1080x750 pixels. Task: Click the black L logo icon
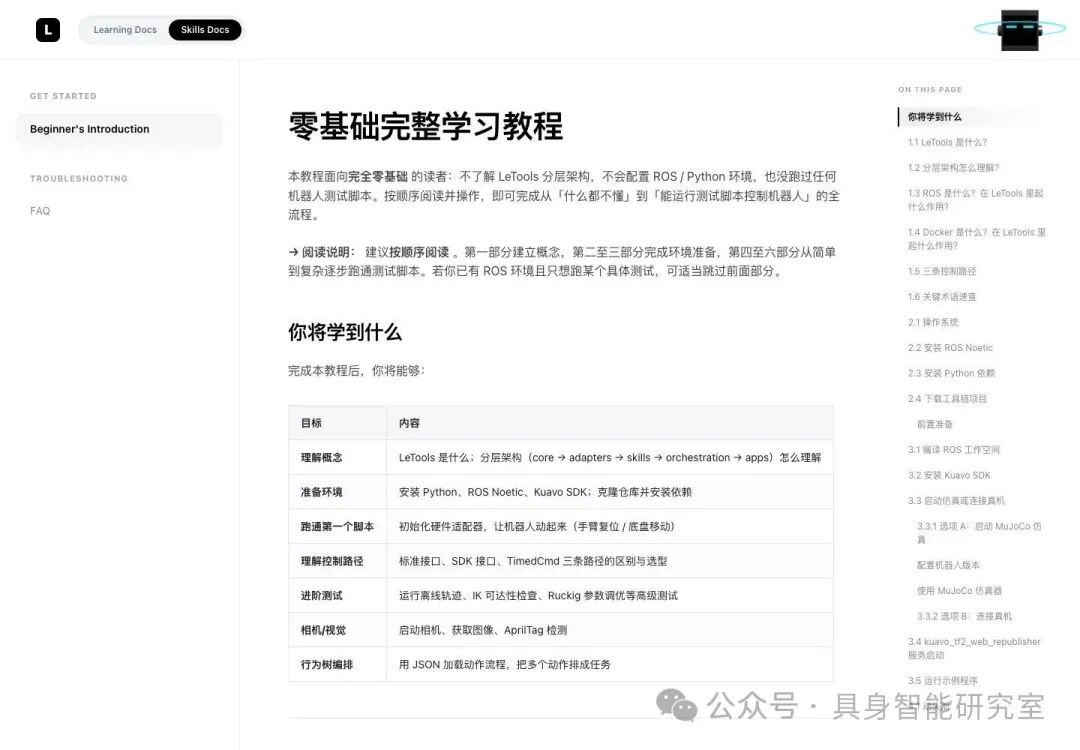tap(48, 30)
